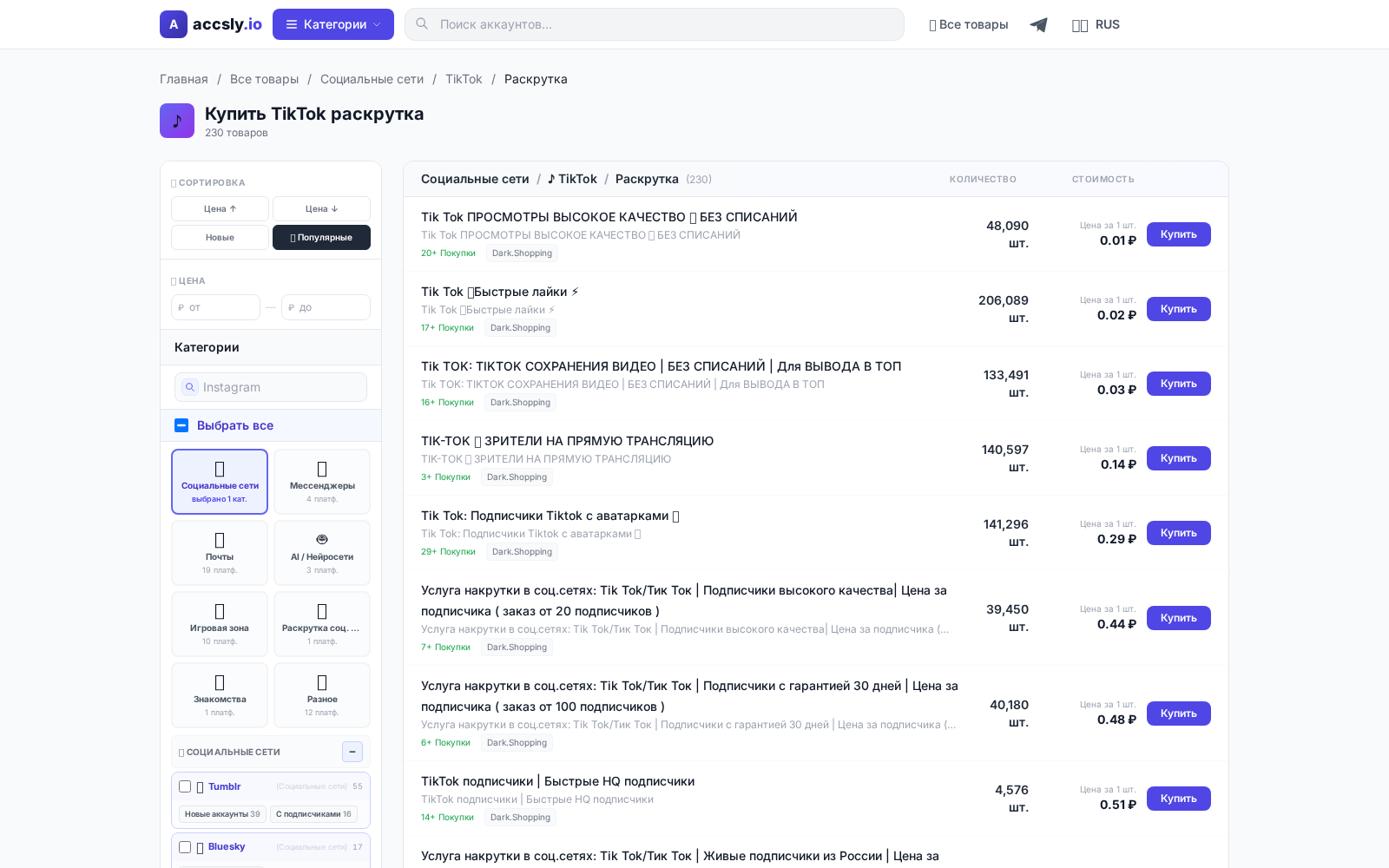Open TikTok breadcrumb link

click(464, 79)
